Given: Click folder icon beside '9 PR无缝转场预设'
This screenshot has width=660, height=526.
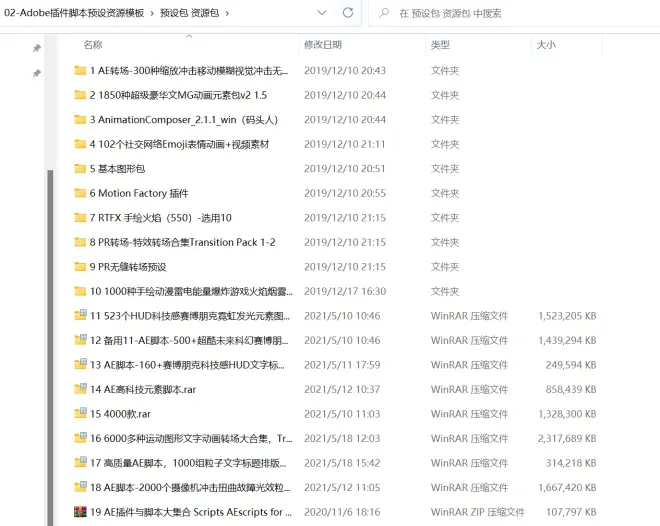Looking at the screenshot, I should tap(80, 266).
